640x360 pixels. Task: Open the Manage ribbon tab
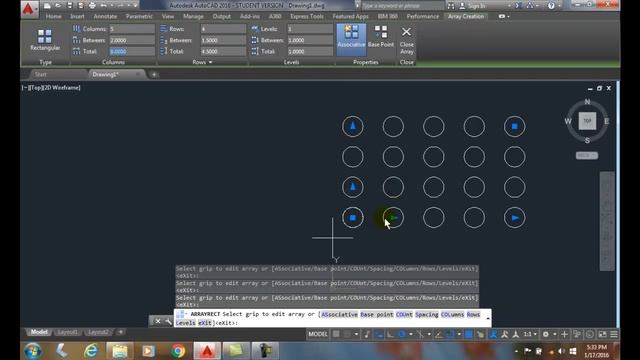(x=193, y=16)
